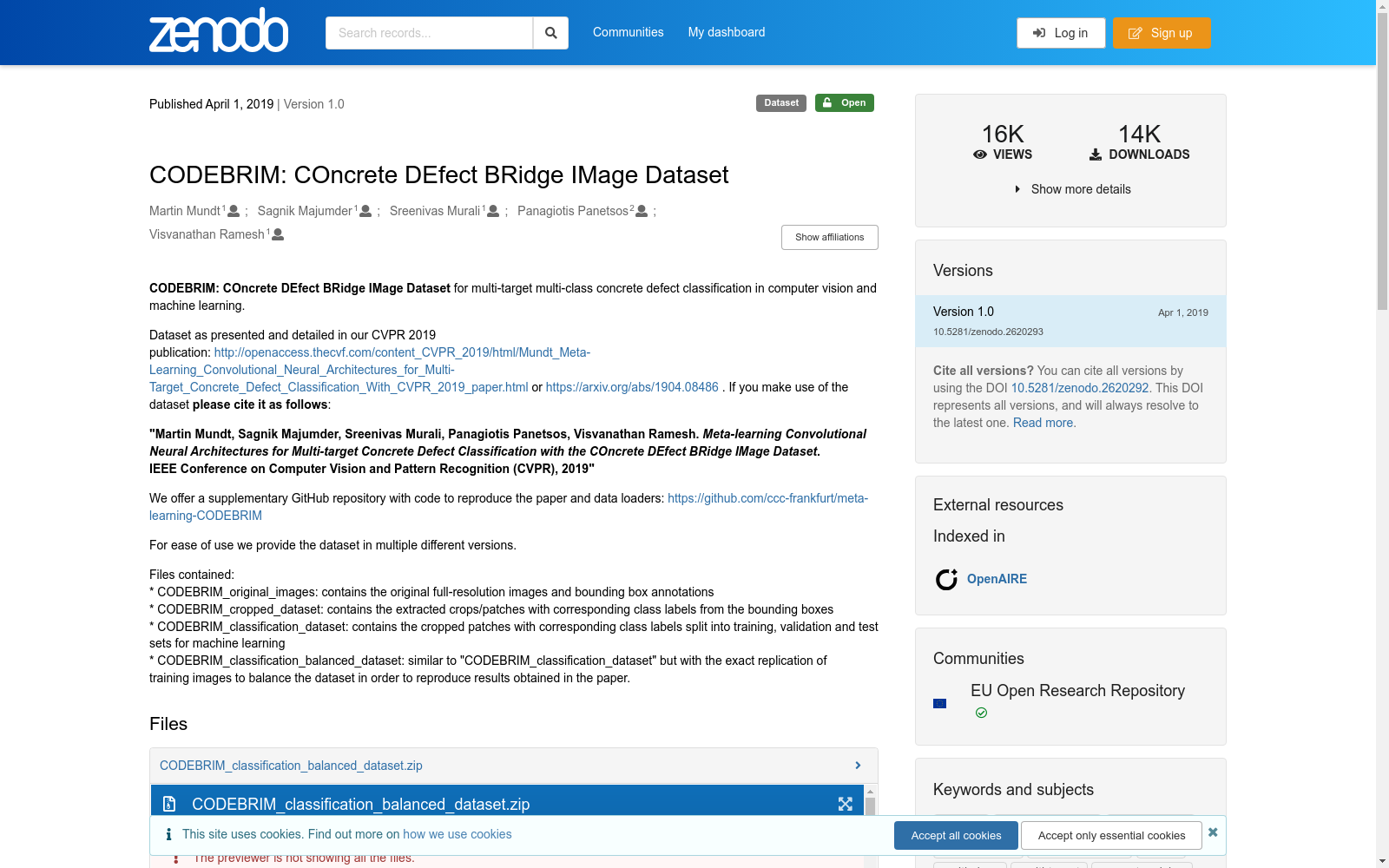Click the EU flag community icon
This screenshot has height=868, width=1389.
[939, 703]
